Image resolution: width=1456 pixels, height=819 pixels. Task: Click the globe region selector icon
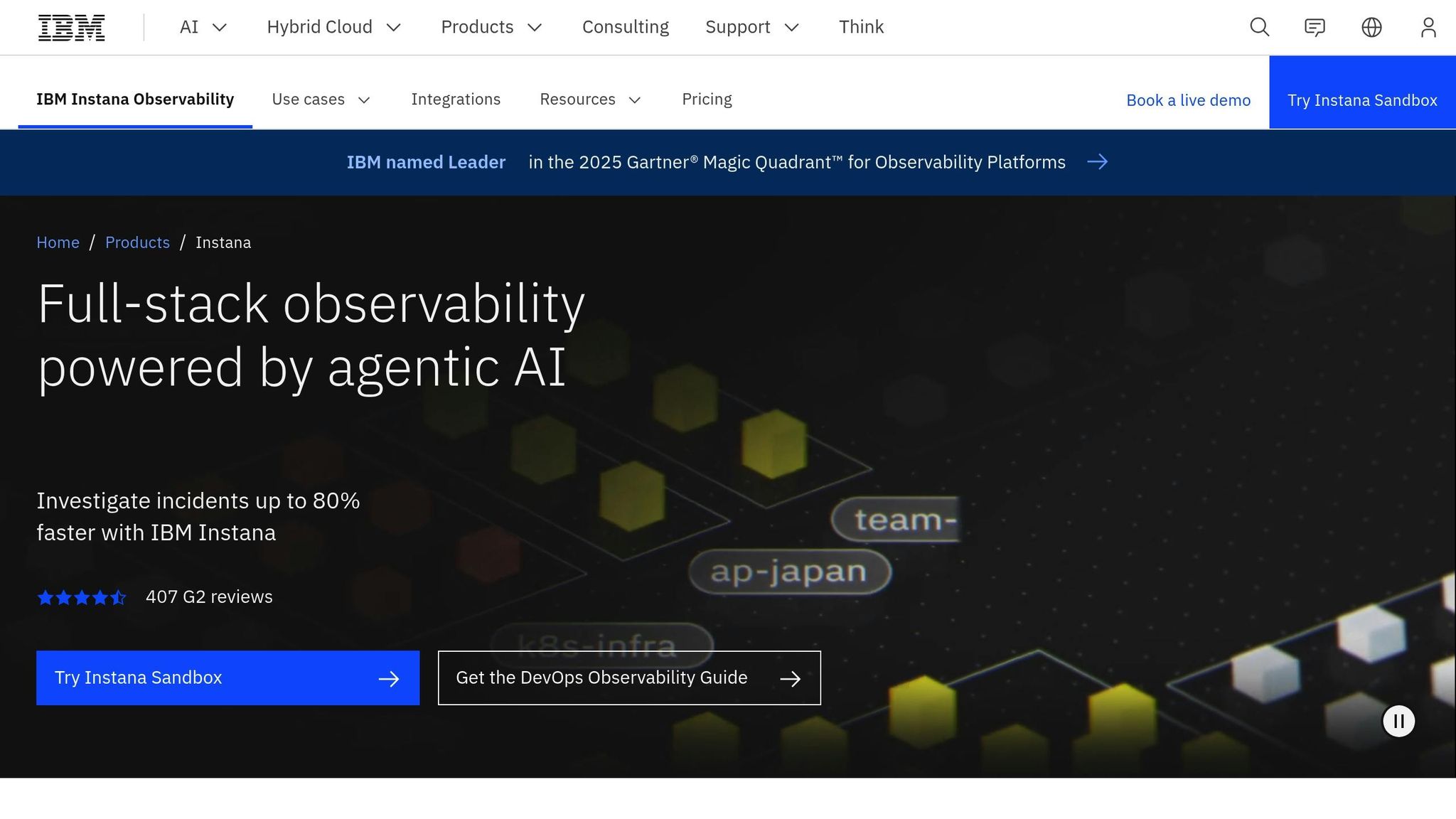(1371, 28)
